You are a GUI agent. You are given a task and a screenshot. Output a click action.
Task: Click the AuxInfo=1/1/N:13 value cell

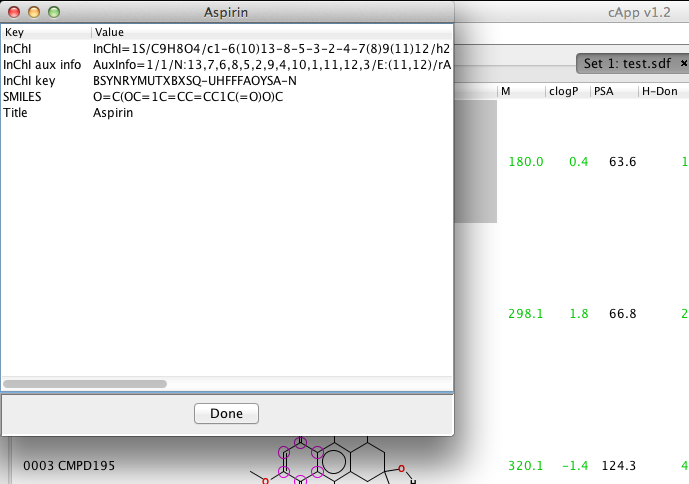pyautogui.click(x=272, y=65)
